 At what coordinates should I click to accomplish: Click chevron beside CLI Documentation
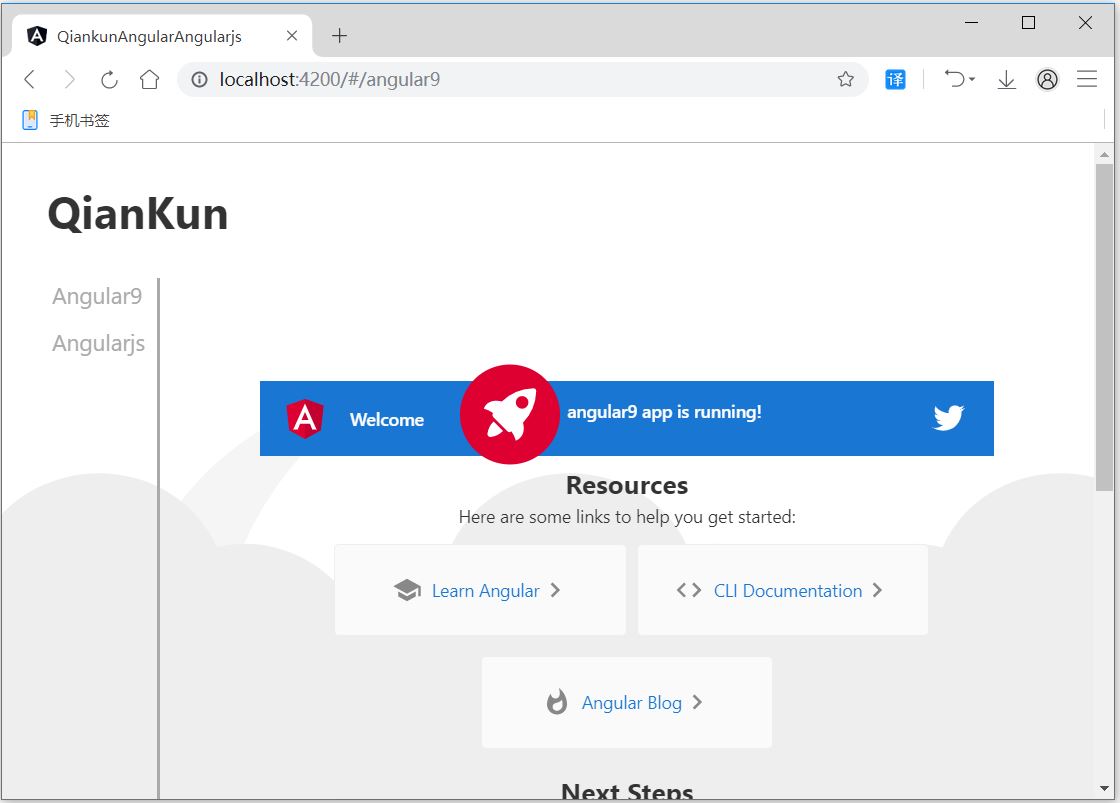[x=877, y=590]
